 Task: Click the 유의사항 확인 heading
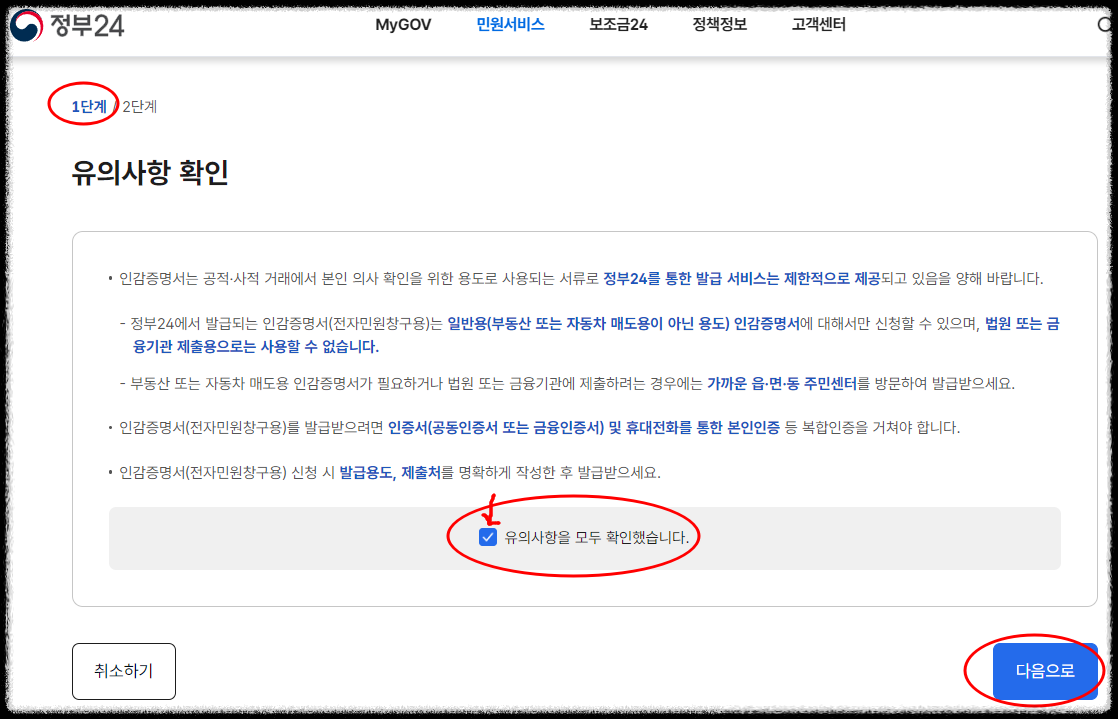150,173
